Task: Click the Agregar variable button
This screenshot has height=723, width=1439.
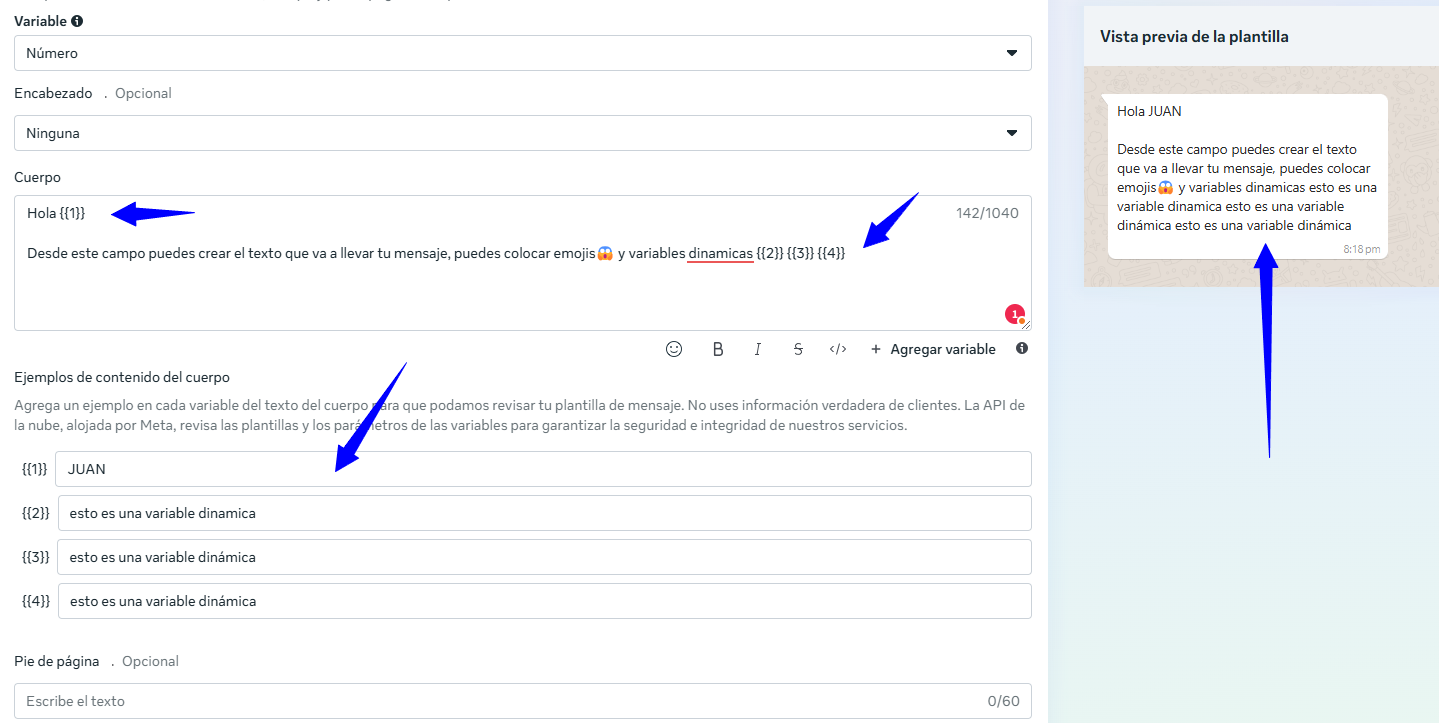Action: (933, 349)
